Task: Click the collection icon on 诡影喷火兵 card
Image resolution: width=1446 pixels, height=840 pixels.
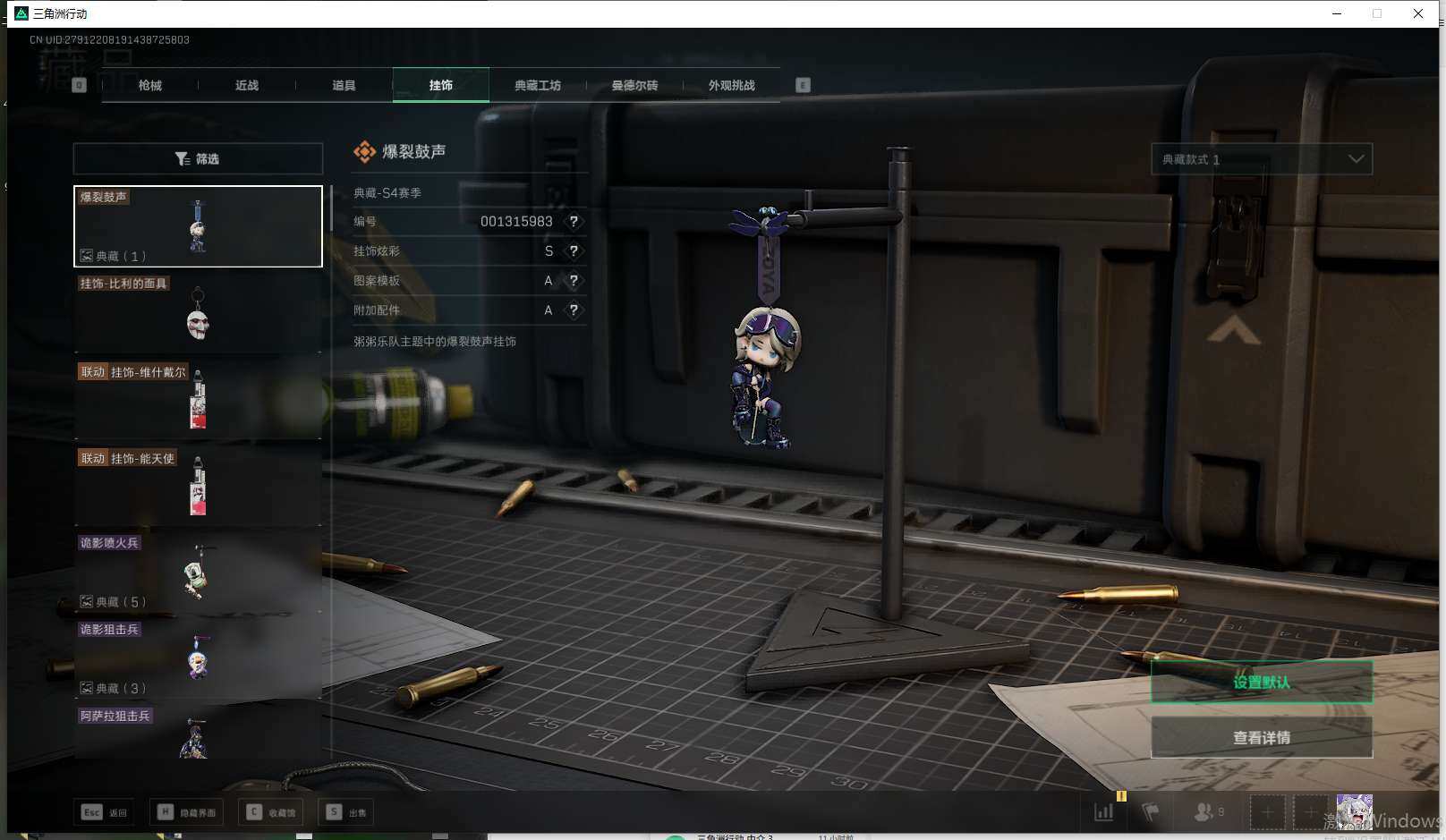Action: (x=87, y=602)
